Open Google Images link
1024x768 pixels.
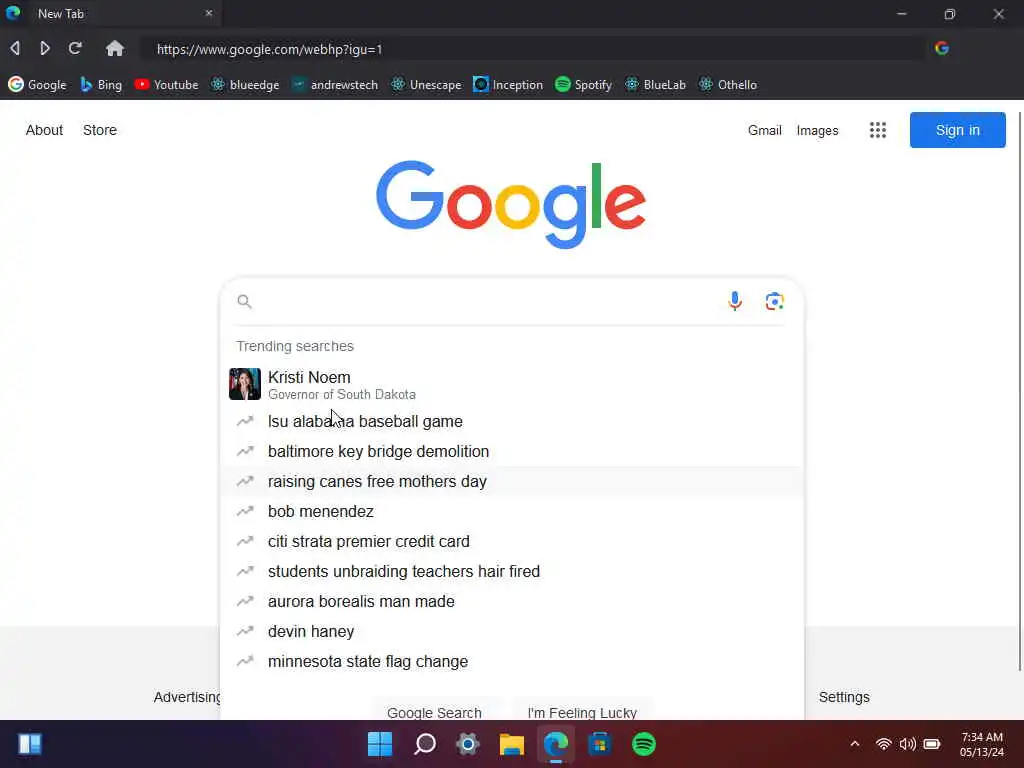(817, 130)
